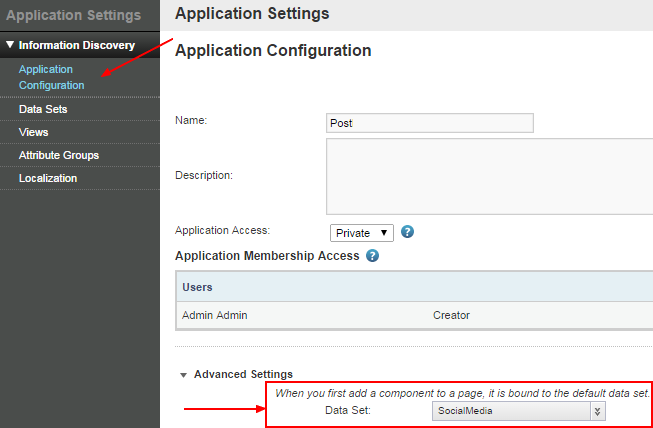Click the help icon beside Application Access
The width and height of the screenshot is (653, 428).
pyautogui.click(x=408, y=232)
